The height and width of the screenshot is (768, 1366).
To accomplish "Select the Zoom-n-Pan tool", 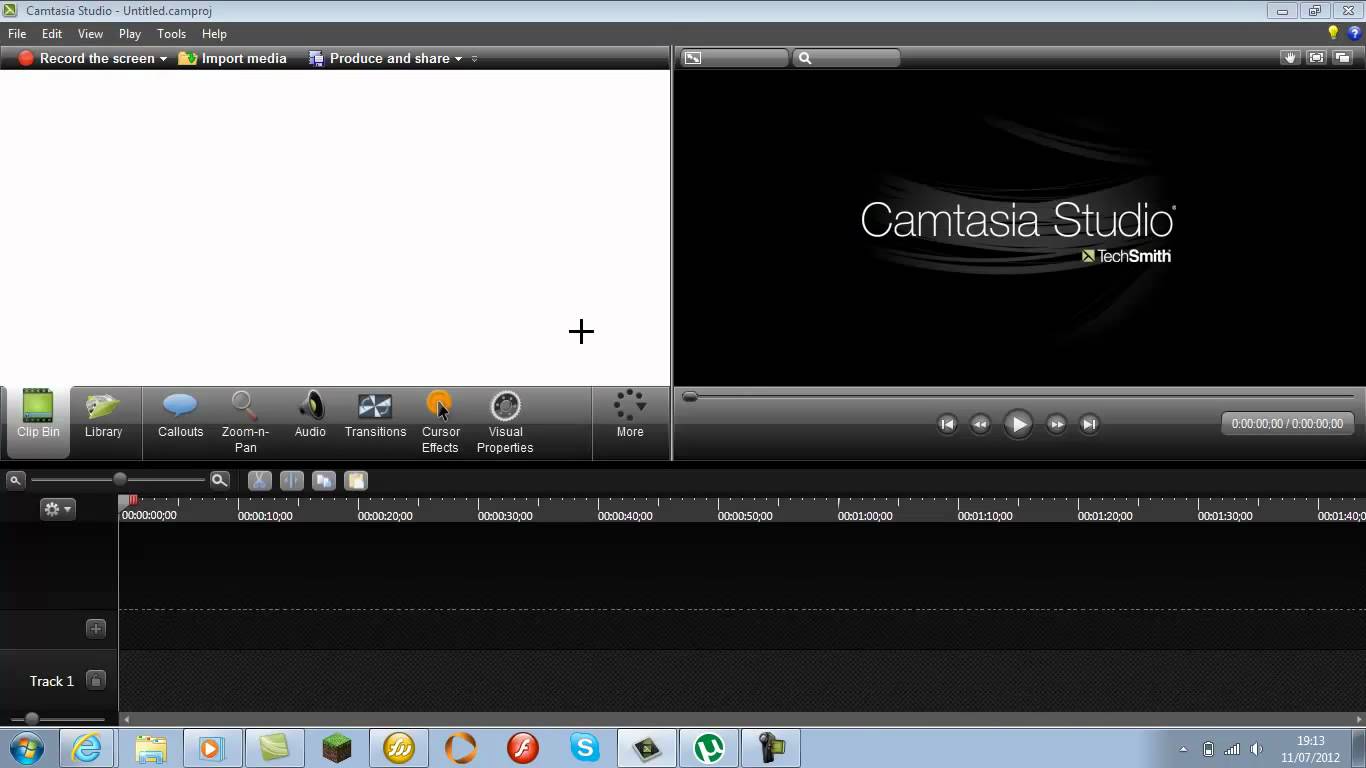I will (245, 422).
